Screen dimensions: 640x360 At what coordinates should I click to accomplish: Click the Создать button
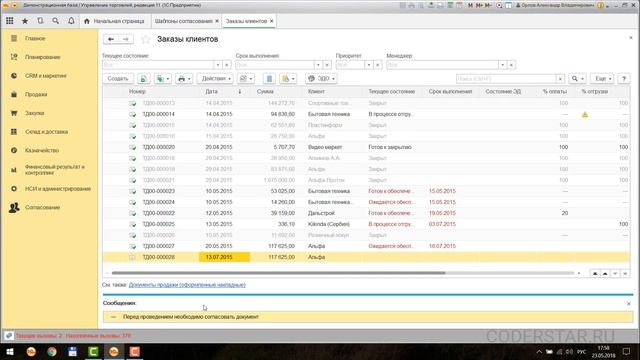(x=118, y=78)
